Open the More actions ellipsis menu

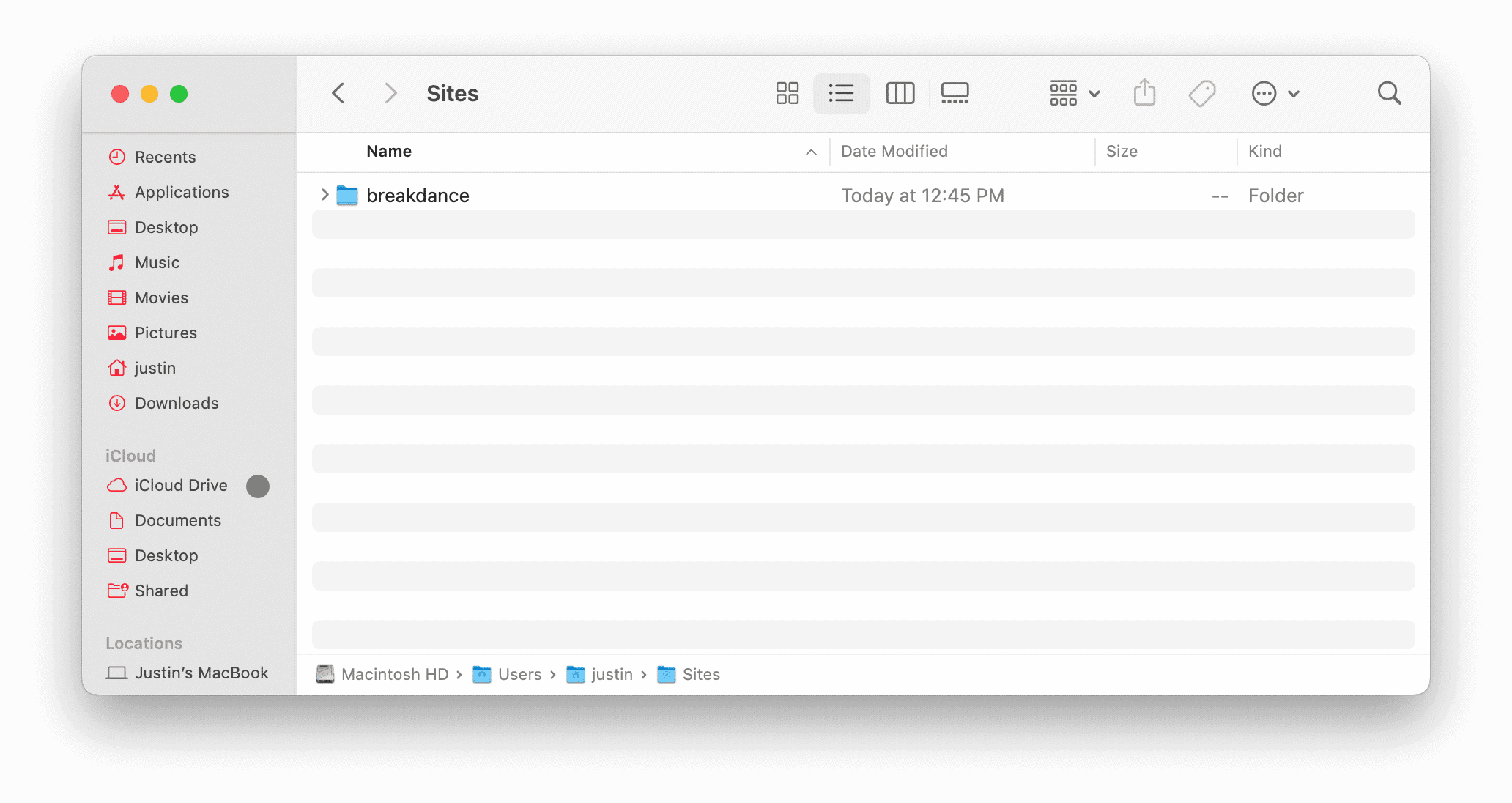tap(1275, 93)
